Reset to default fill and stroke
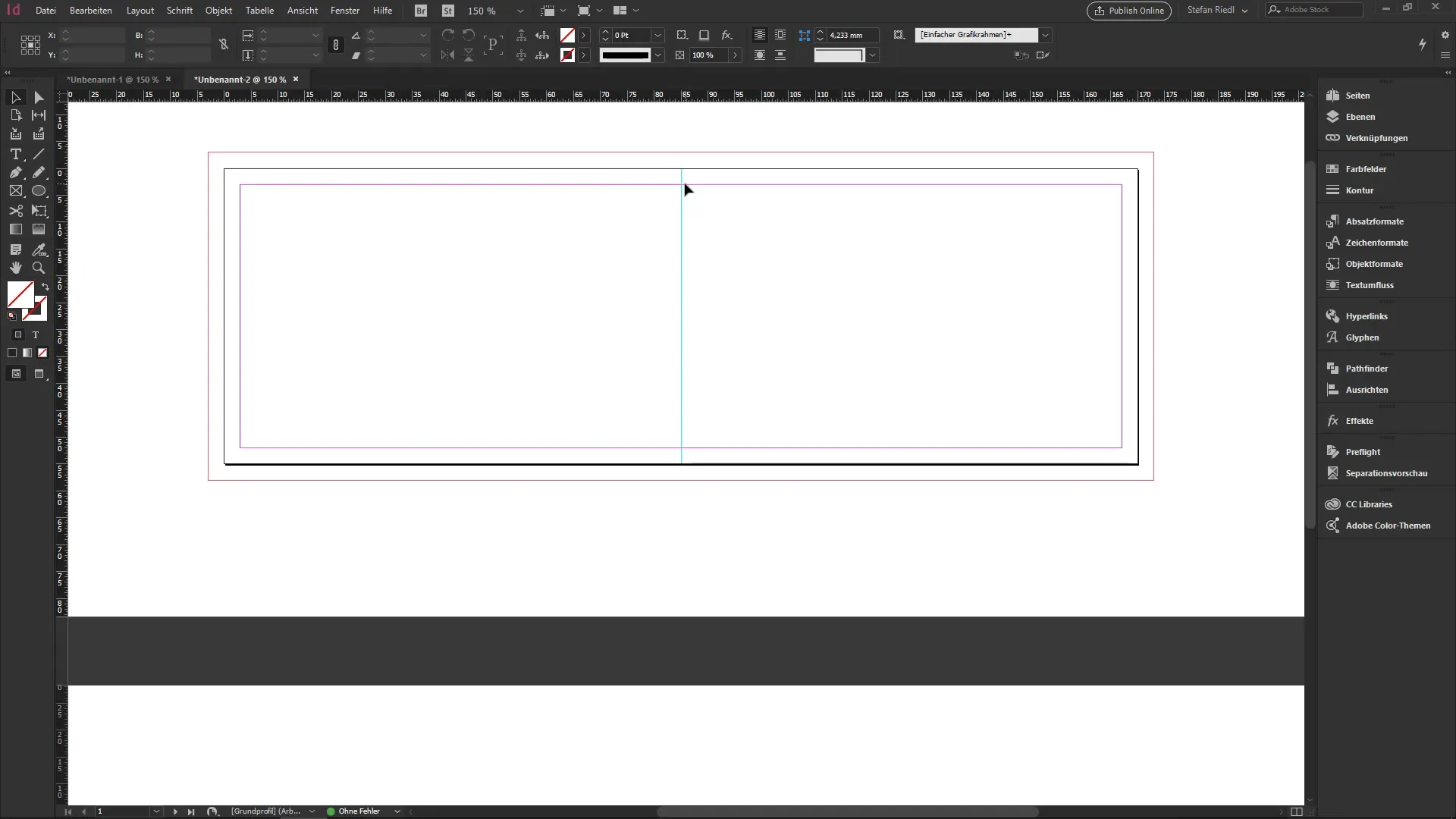Viewport: 1456px width, 819px height. pyautogui.click(x=12, y=316)
